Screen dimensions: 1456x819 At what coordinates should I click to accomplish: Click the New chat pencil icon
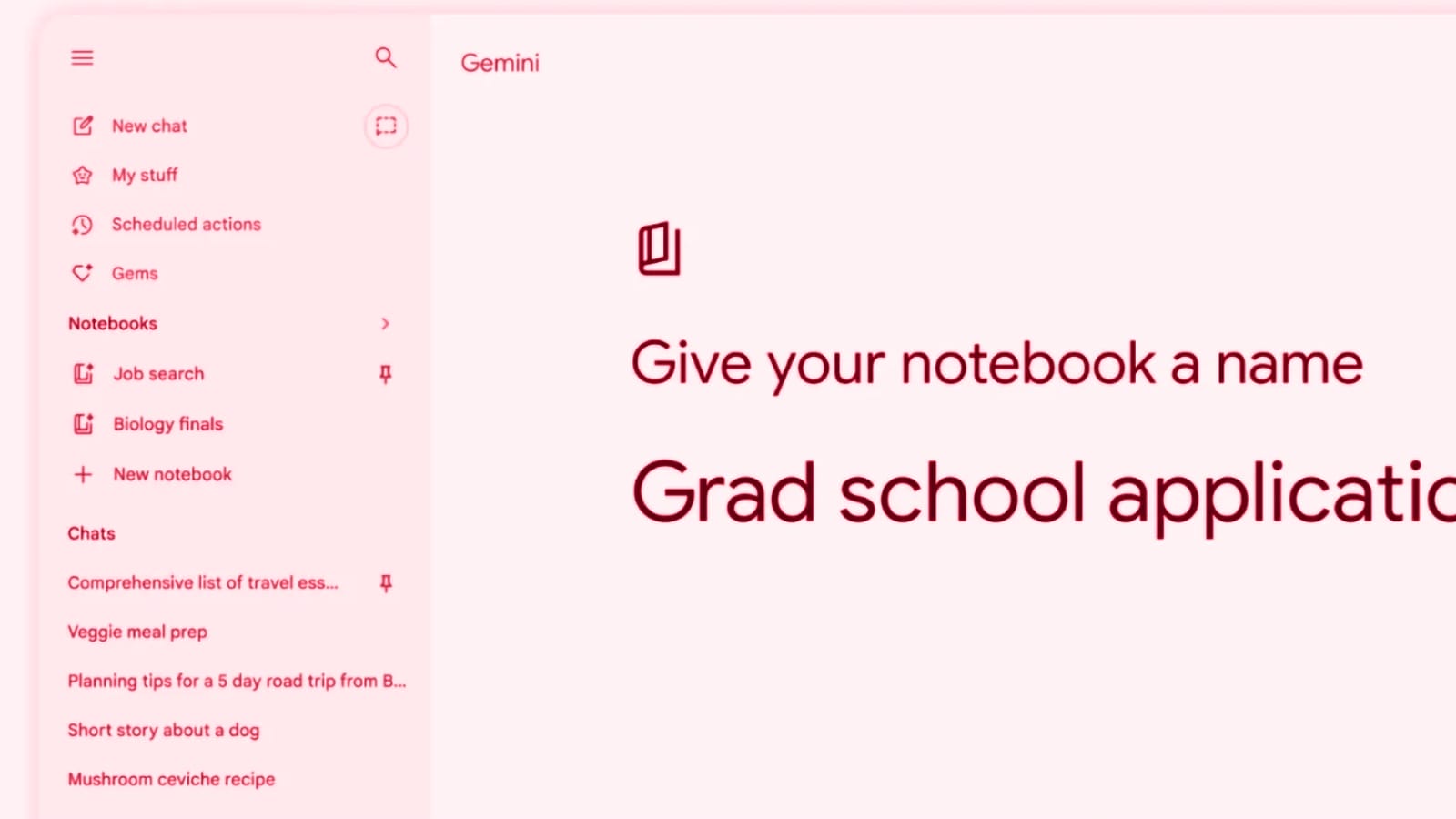[83, 126]
